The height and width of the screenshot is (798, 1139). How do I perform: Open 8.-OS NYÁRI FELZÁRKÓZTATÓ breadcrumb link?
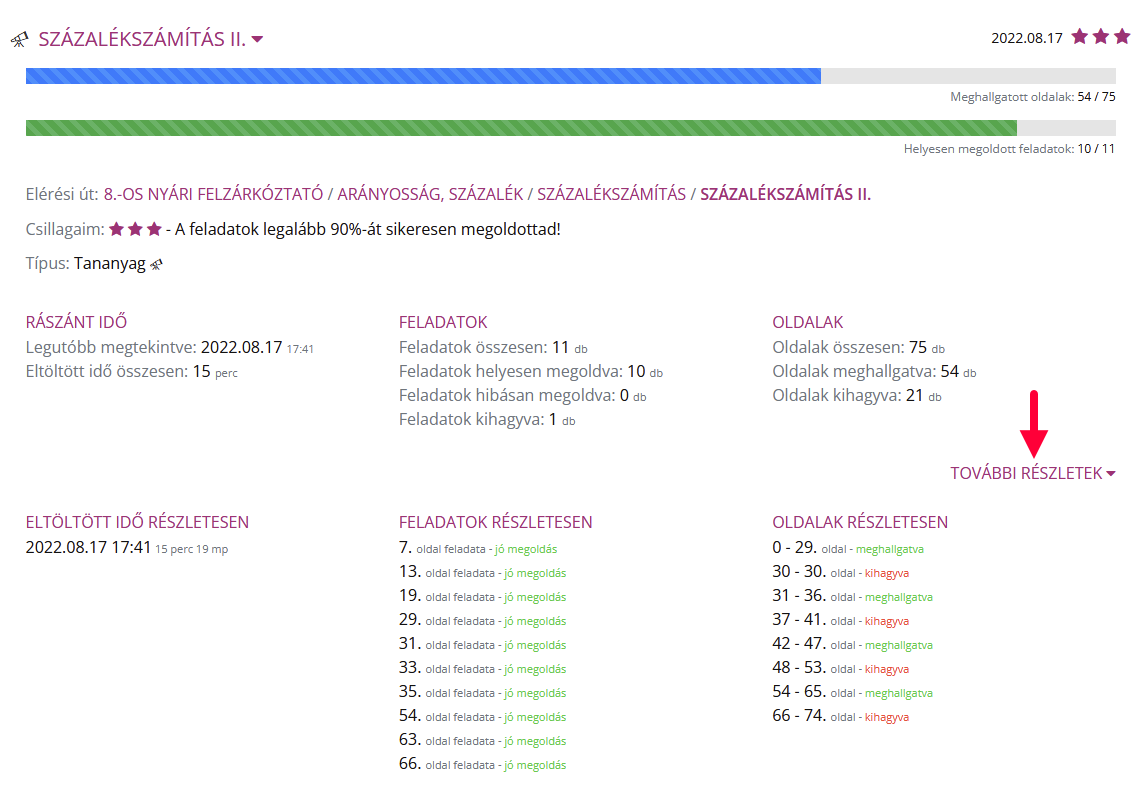pos(213,194)
